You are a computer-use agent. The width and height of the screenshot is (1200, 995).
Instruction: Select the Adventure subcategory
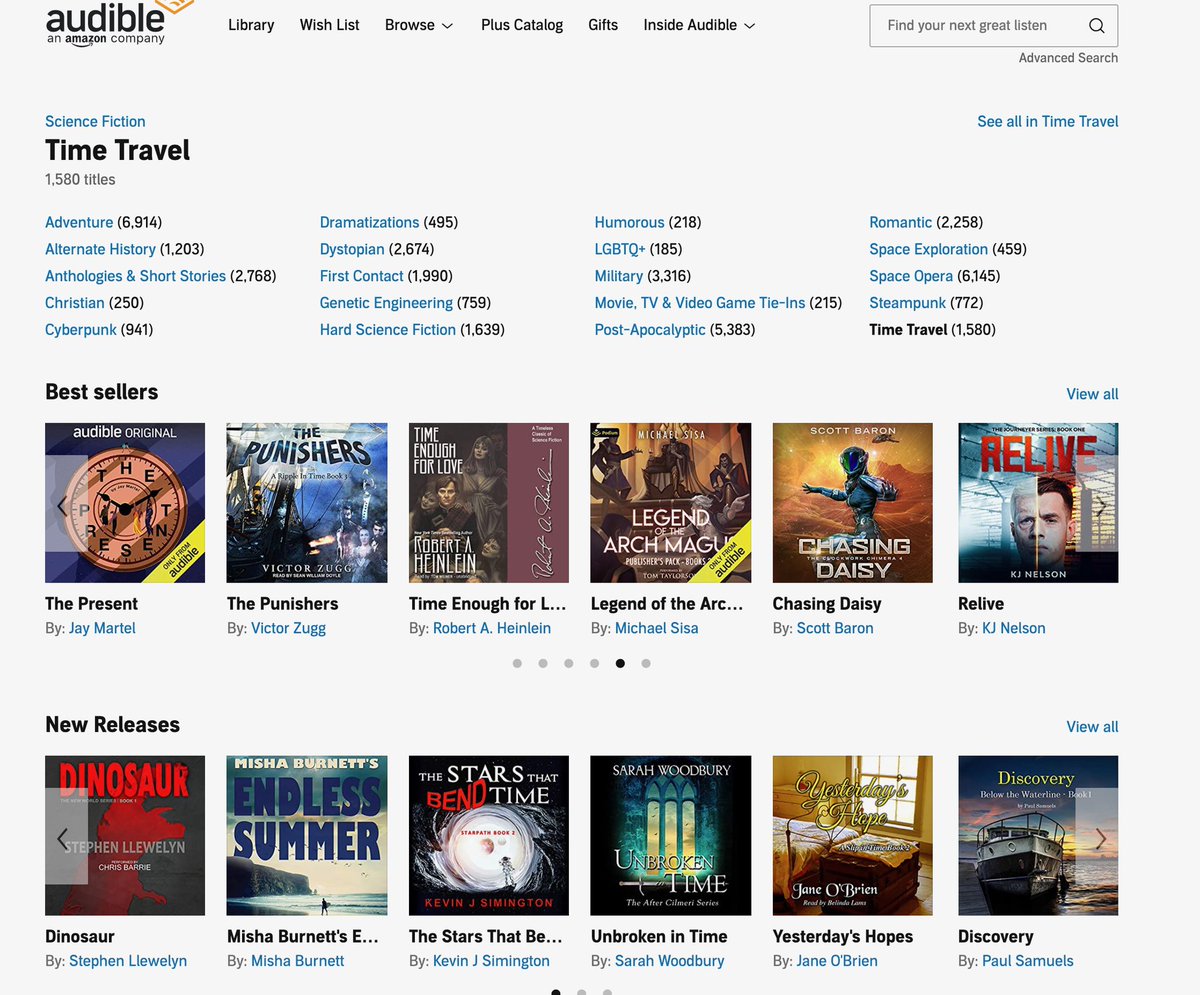pyautogui.click(x=79, y=222)
